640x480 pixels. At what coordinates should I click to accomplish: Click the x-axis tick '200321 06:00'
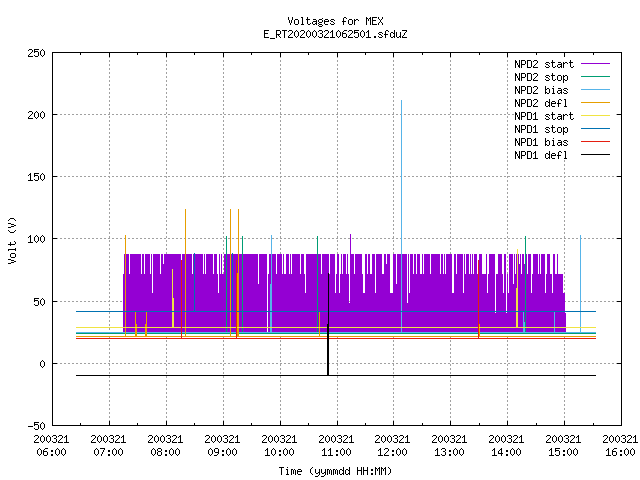click(x=51, y=446)
